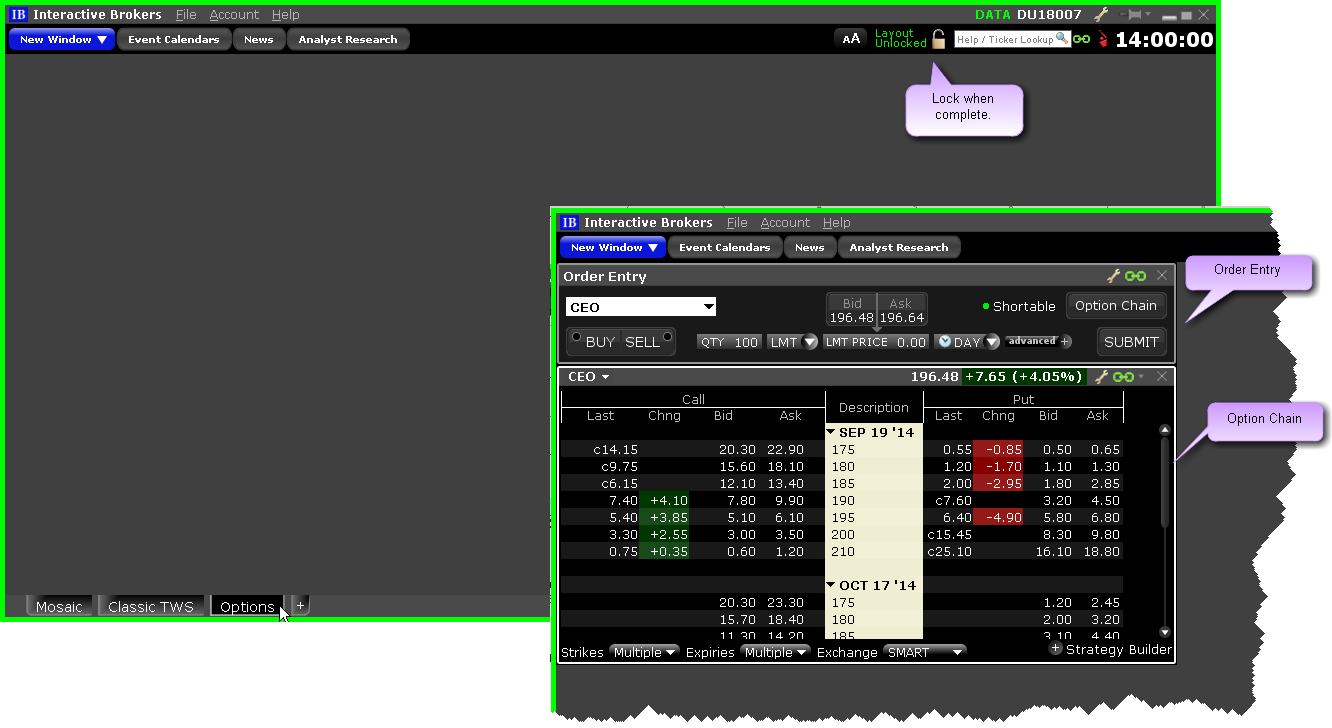The width and height of the screenshot is (1332, 728).
Task: Click the clock icon beside DAY
Action: tap(945, 342)
